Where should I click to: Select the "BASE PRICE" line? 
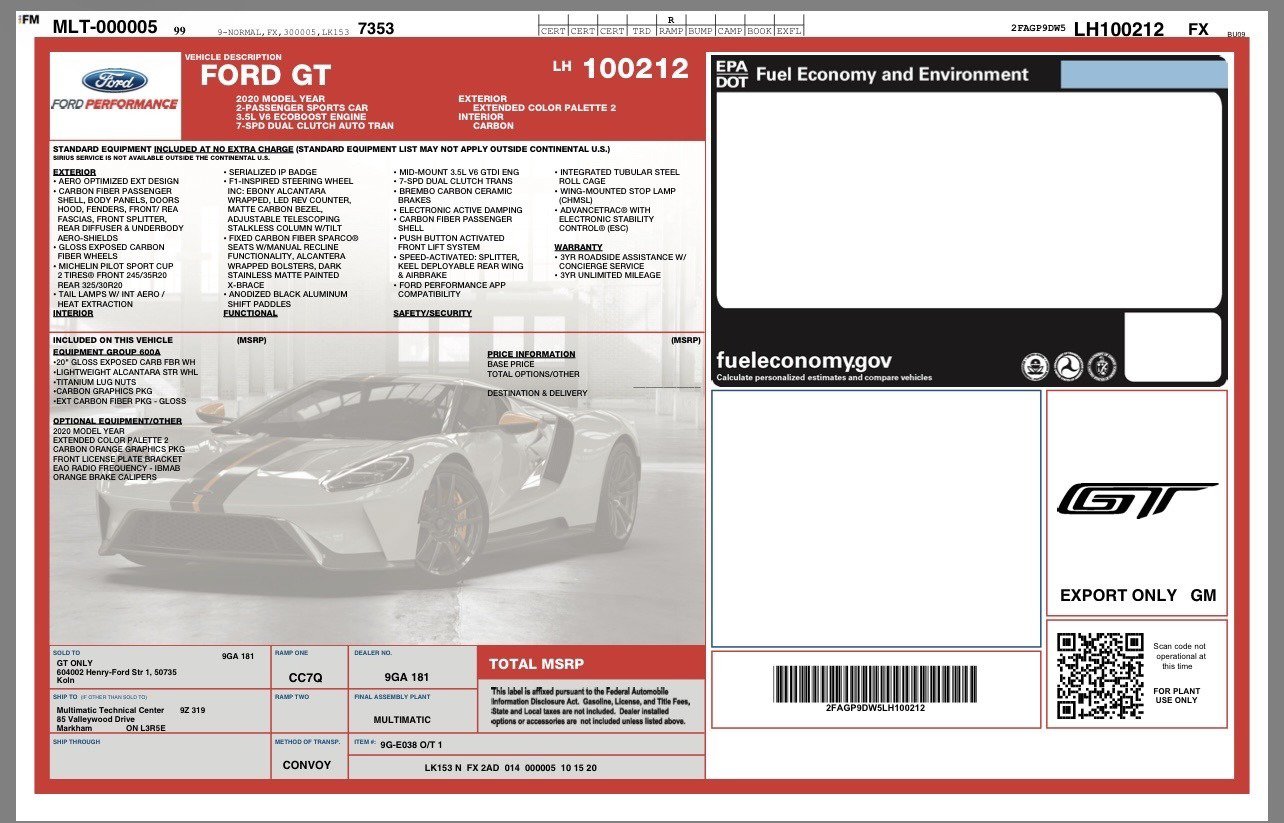click(511, 364)
